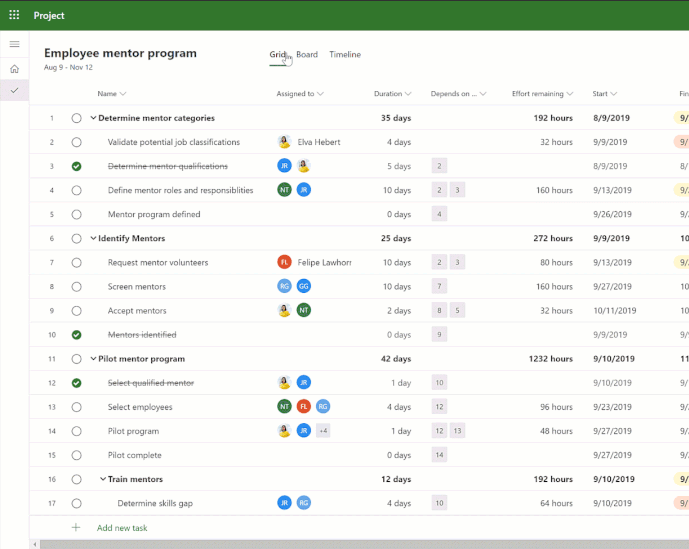Collapse the Pilot mentor program group
This screenshot has height=549, width=689.
[93, 359]
